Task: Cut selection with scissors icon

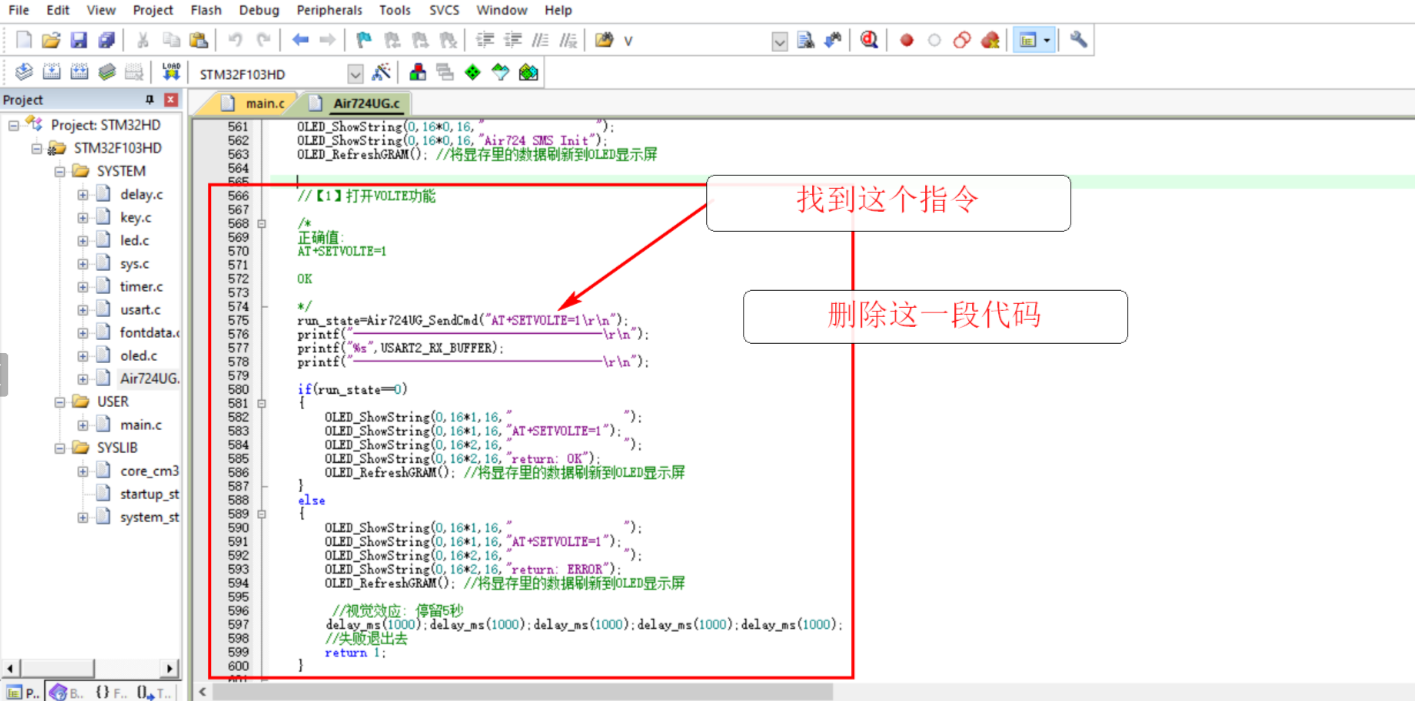Action: coord(143,40)
